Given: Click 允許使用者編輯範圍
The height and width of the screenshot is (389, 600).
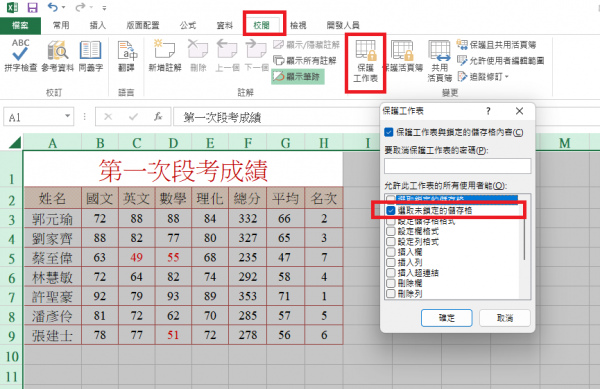Looking at the screenshot, I should click(x=501, y=60).
